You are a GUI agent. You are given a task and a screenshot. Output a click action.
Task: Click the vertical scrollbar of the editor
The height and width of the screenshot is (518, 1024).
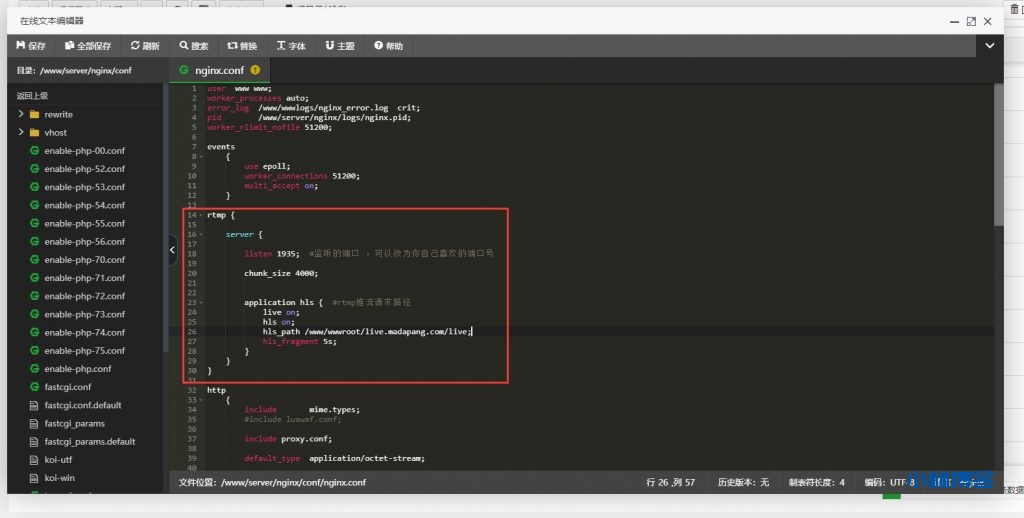pyautogui.click(x=998, y=150)
